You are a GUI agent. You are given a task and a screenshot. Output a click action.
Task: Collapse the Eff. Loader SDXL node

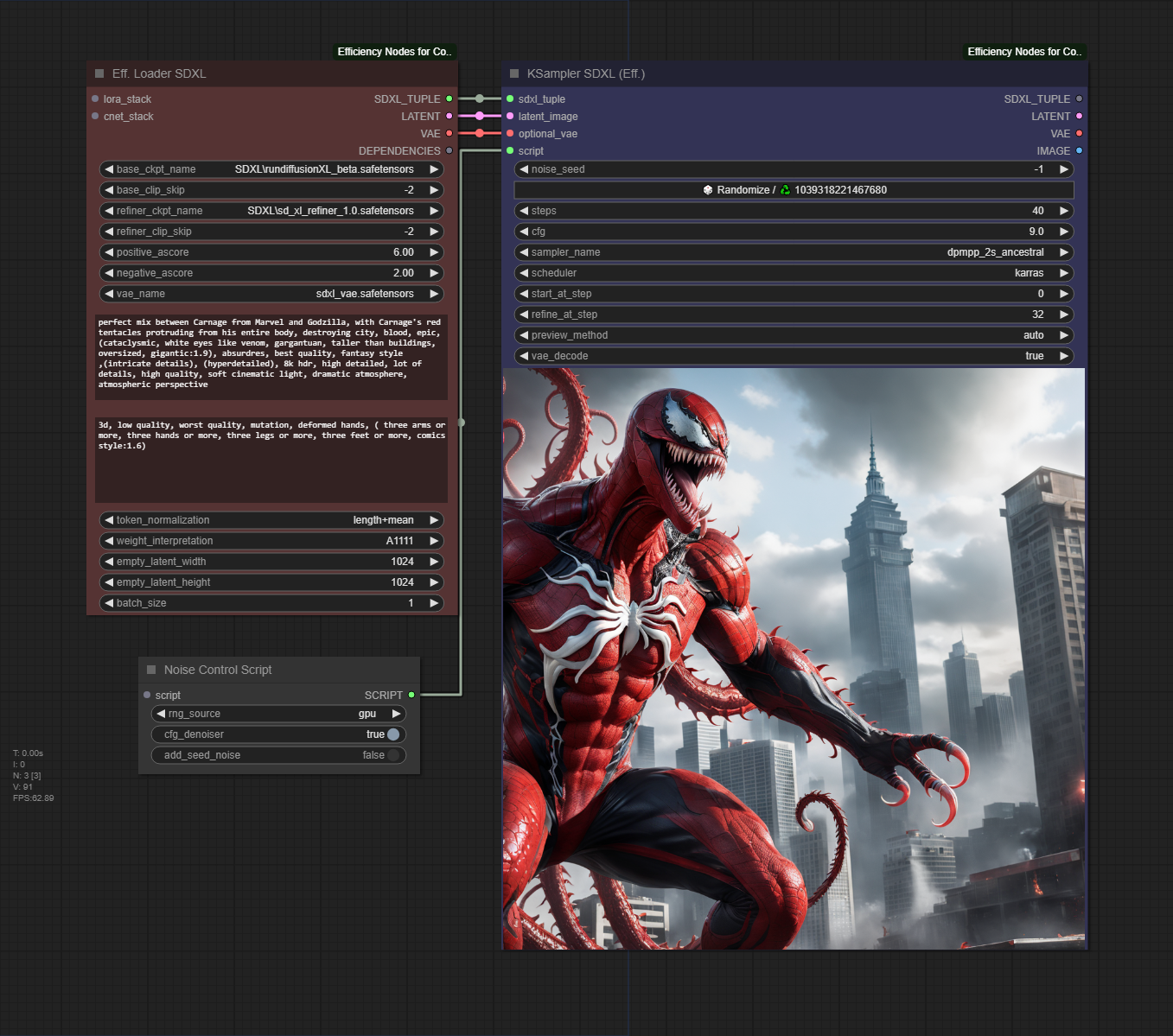(x=99, y=73)
